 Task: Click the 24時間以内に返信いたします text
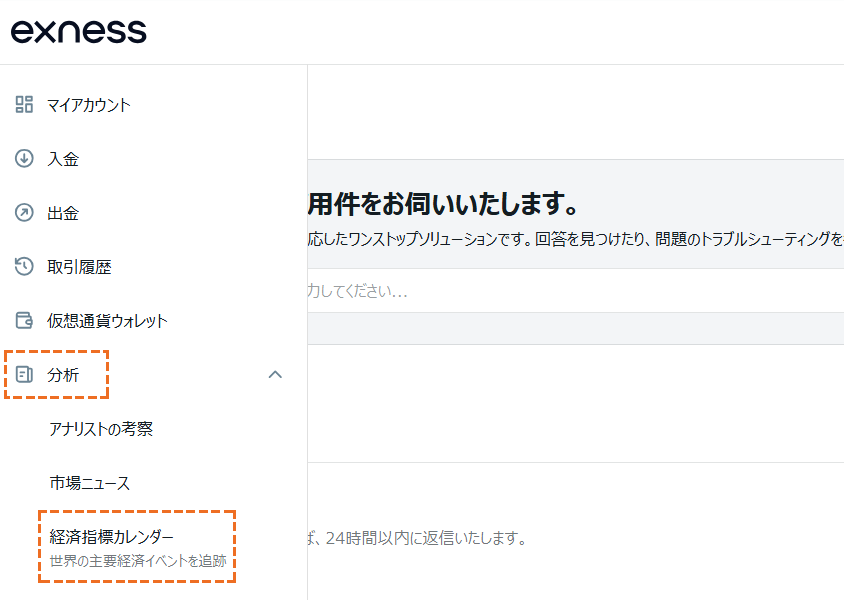[426, 538]
